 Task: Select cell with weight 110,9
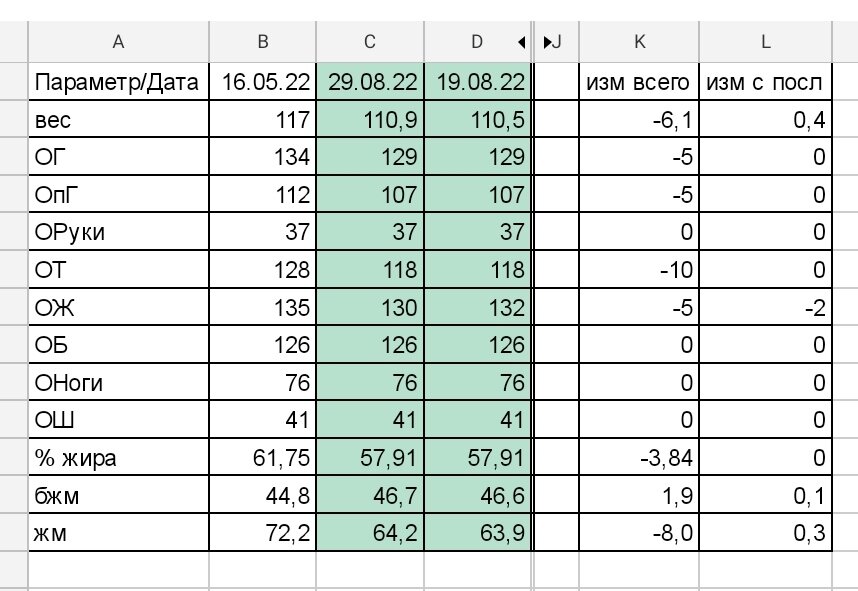click(370, 119)
